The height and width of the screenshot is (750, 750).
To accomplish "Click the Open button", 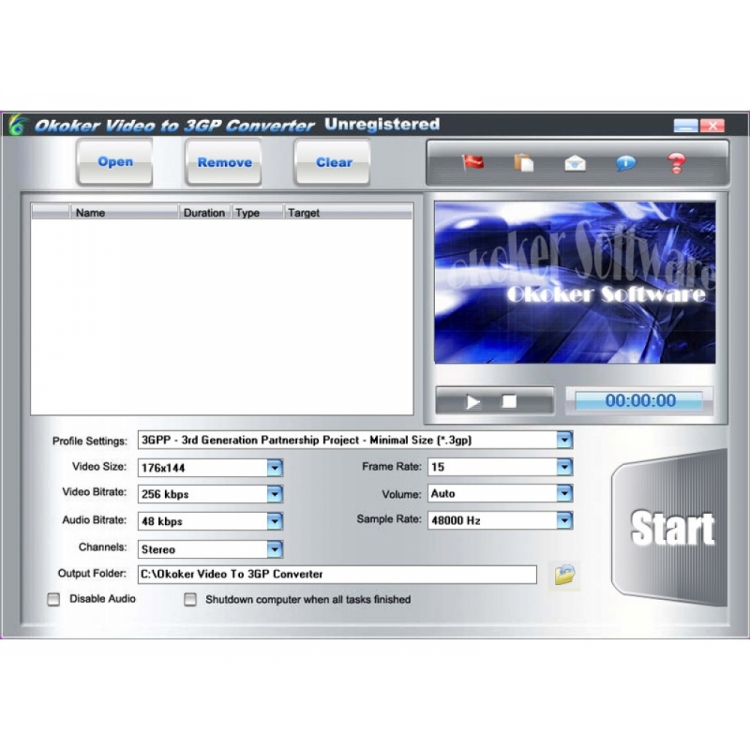I will click(x=115, y=162).
